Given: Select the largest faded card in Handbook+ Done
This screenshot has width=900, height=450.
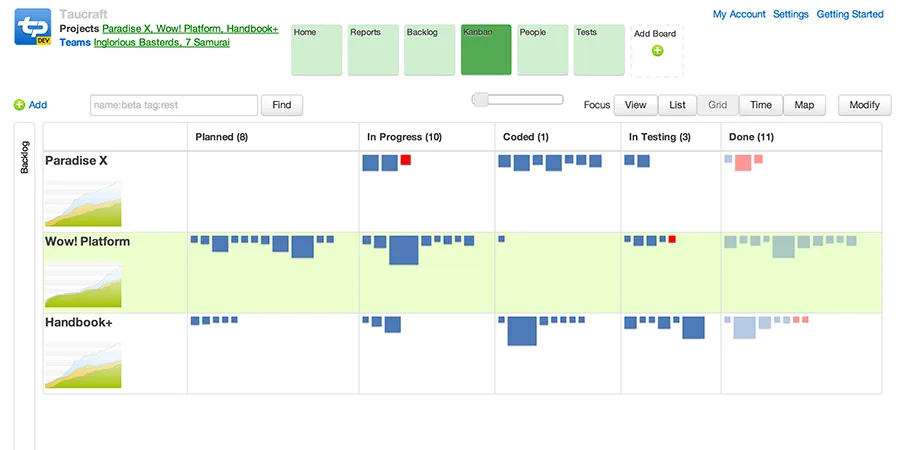Looking at the screenshot, I should tap(744, 327).
